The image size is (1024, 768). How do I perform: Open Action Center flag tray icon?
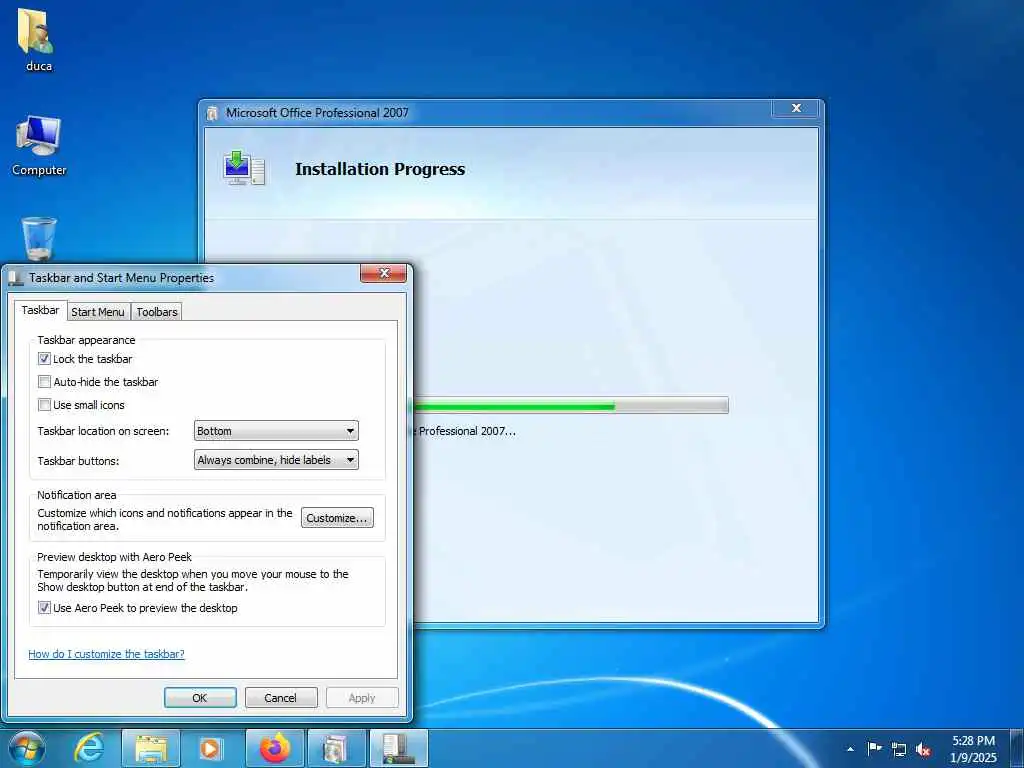[x=874, y=748]
